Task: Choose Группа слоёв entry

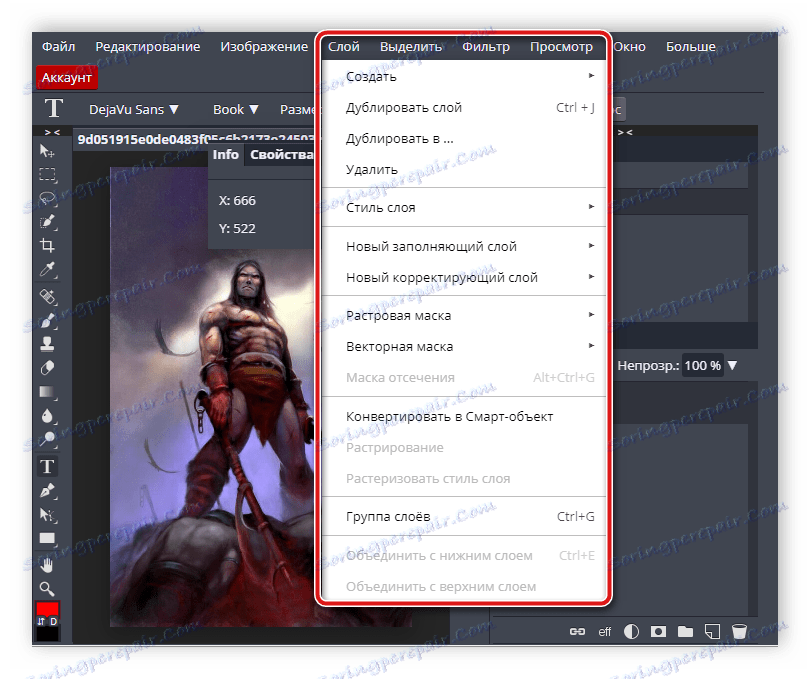Action: [463, 516]
